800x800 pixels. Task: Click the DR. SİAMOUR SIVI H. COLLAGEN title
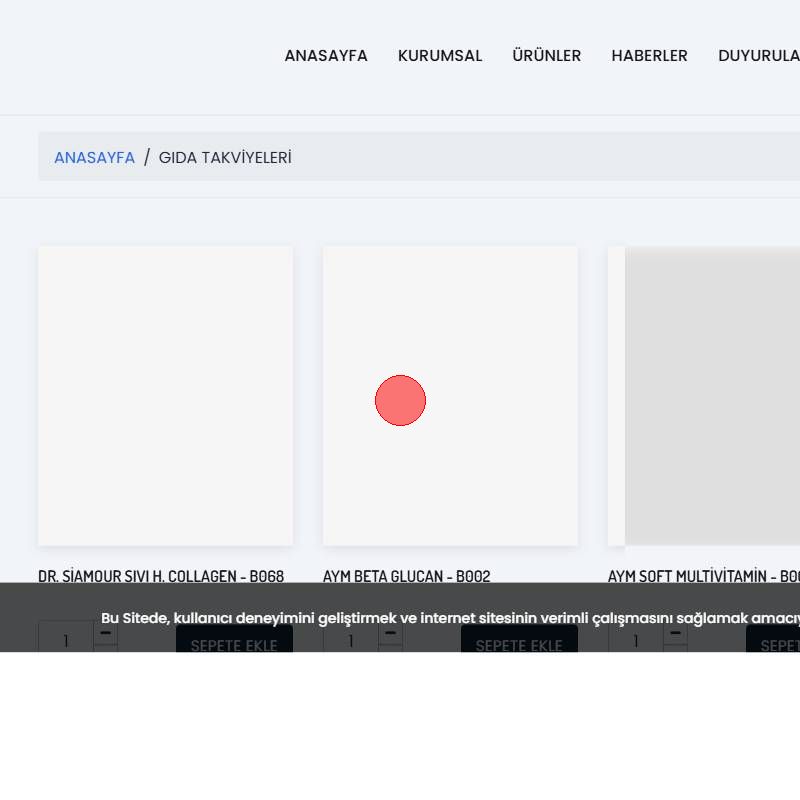pyautogui.click(x=161, y=576)
